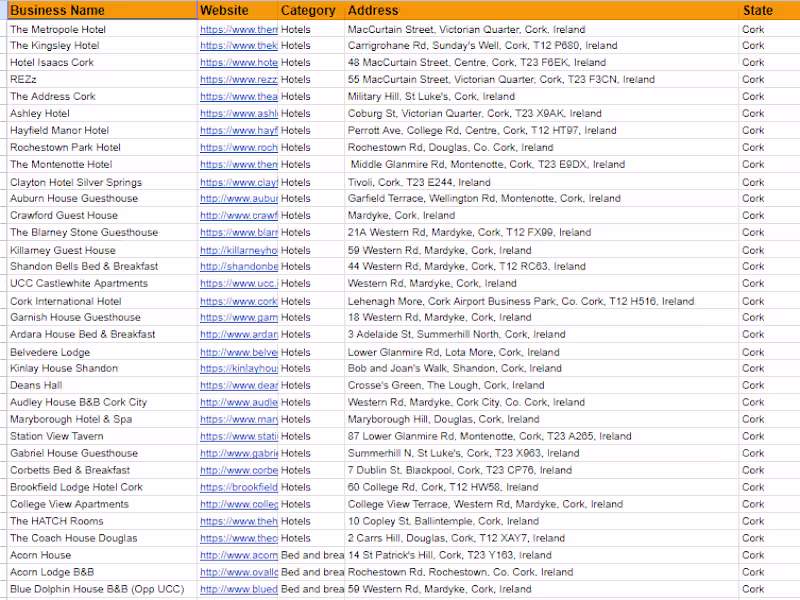Open Ashley Hotel website link

239,114
